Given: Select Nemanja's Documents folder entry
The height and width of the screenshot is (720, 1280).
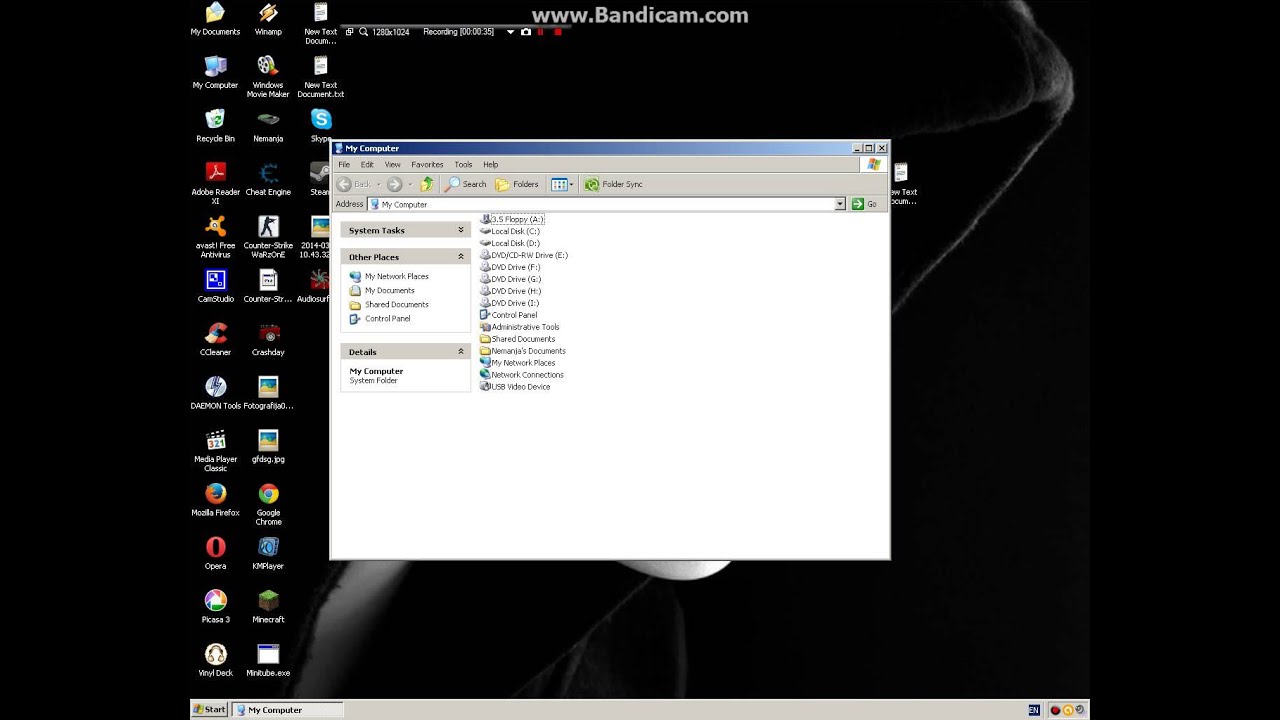Looking at the screenshot, I should (x=523, y=351).
